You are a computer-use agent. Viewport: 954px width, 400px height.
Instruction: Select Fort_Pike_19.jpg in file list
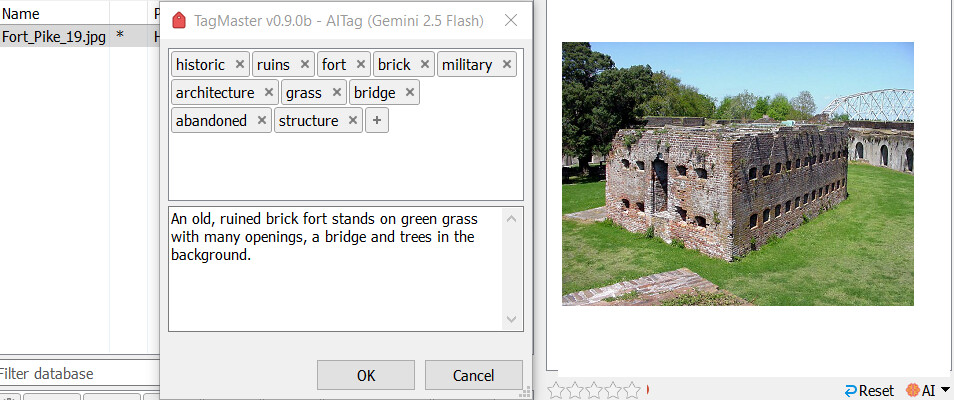coord(54,37)
